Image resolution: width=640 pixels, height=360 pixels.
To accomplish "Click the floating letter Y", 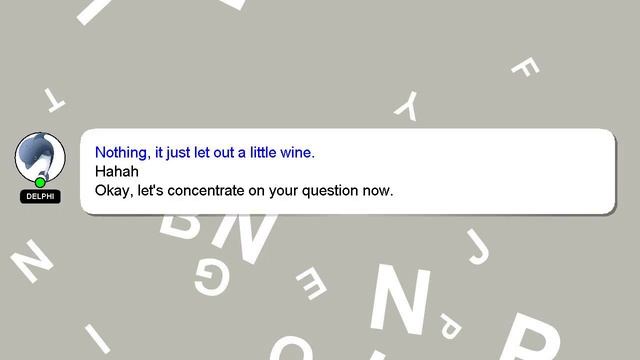I will tap(407, 107).
